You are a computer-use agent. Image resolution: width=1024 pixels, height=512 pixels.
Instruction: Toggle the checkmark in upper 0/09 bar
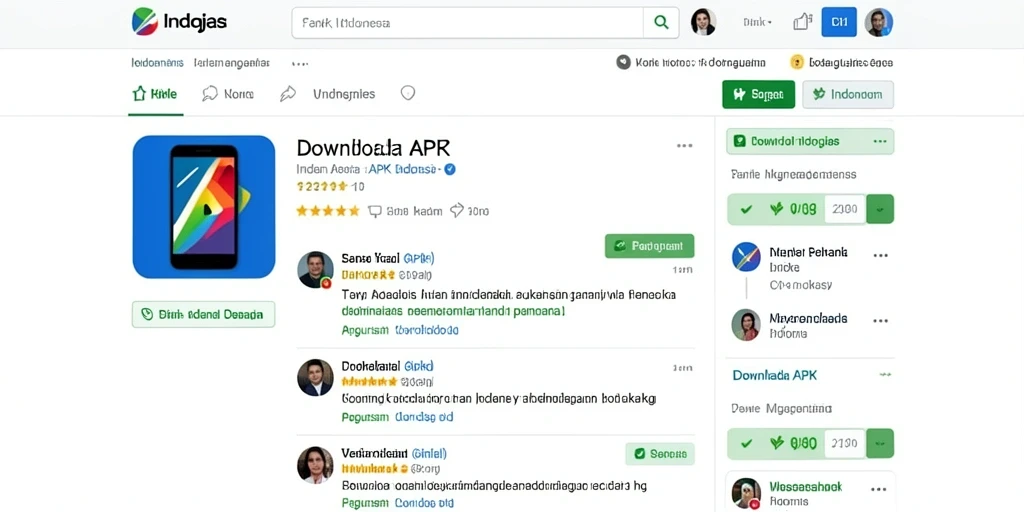(746, 209)
